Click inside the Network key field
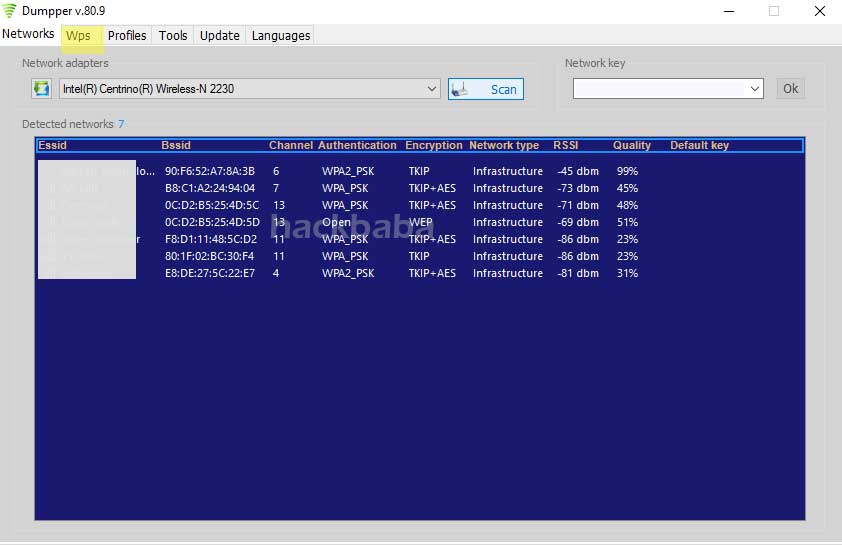The width and height of the screenshot is (842, 545). [660, 89]
